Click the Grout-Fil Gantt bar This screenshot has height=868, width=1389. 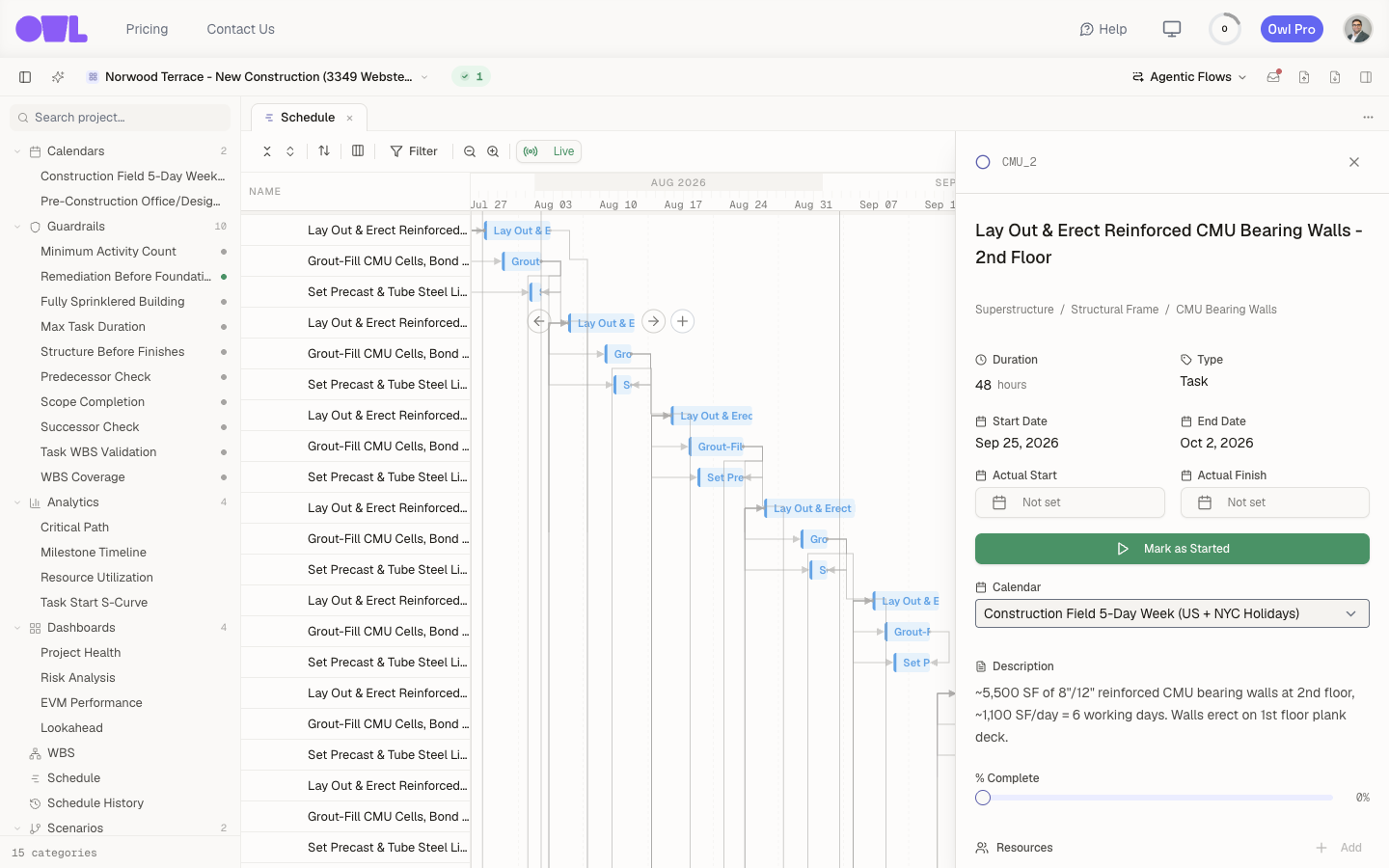[x=717, y=447]
